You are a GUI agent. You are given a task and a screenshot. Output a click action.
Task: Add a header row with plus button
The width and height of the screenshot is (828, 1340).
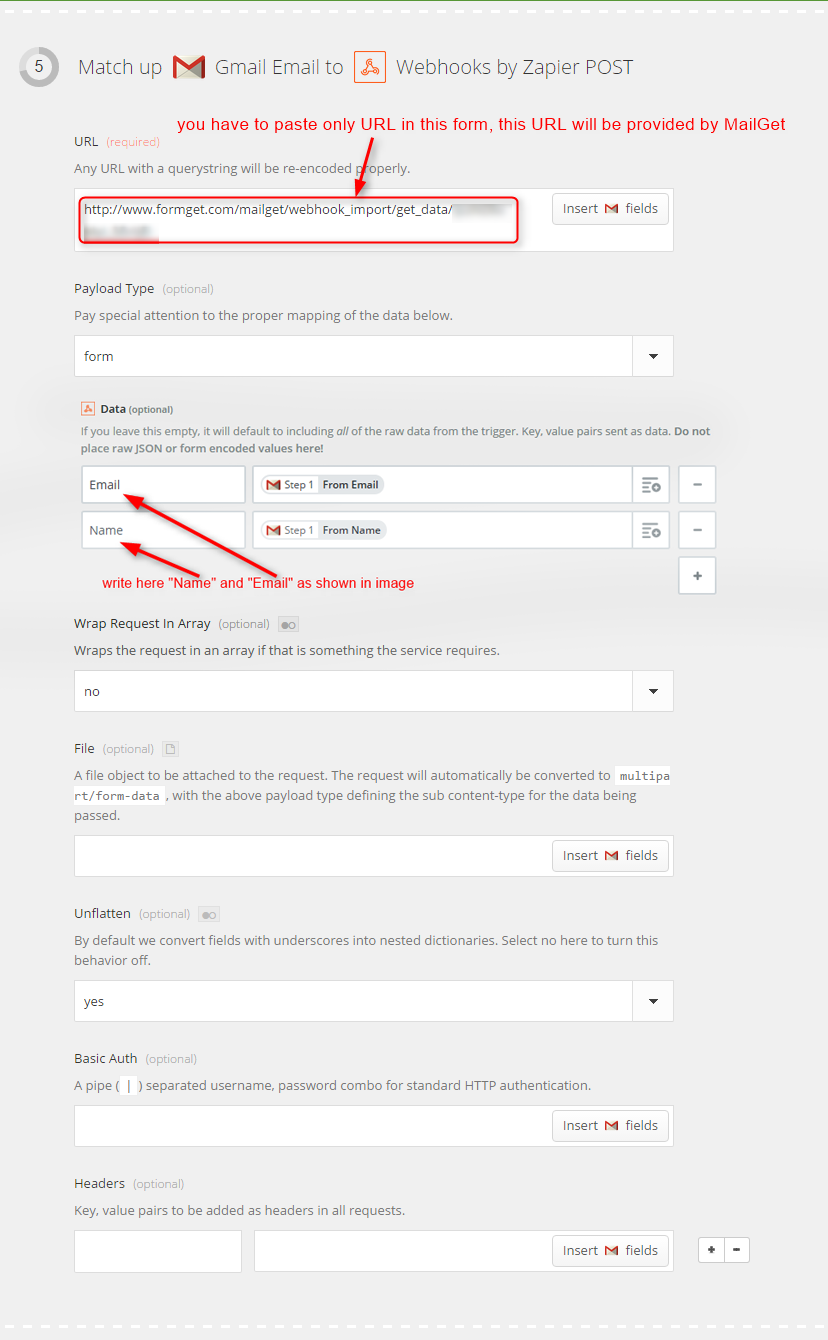coord(711,1250)
